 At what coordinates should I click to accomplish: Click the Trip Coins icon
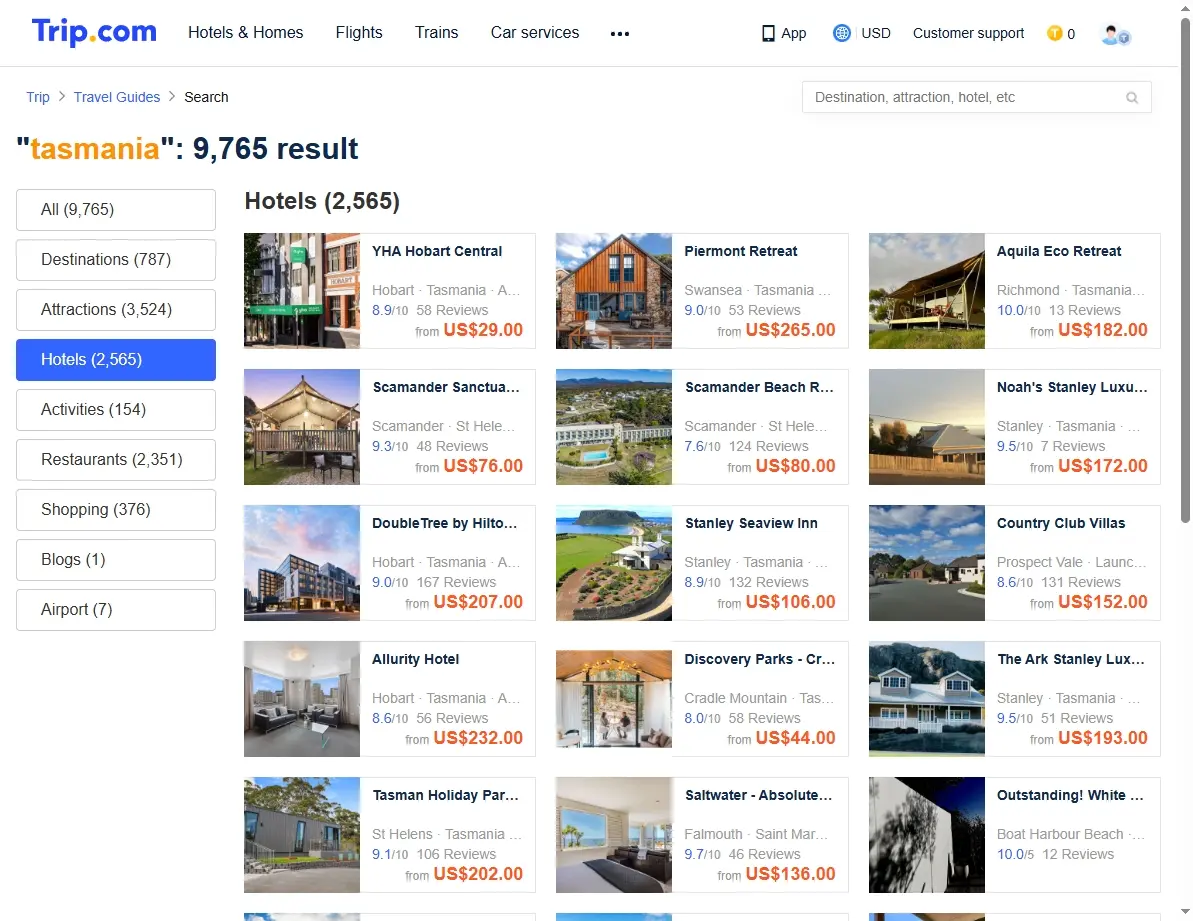(x=1055, y=33)
